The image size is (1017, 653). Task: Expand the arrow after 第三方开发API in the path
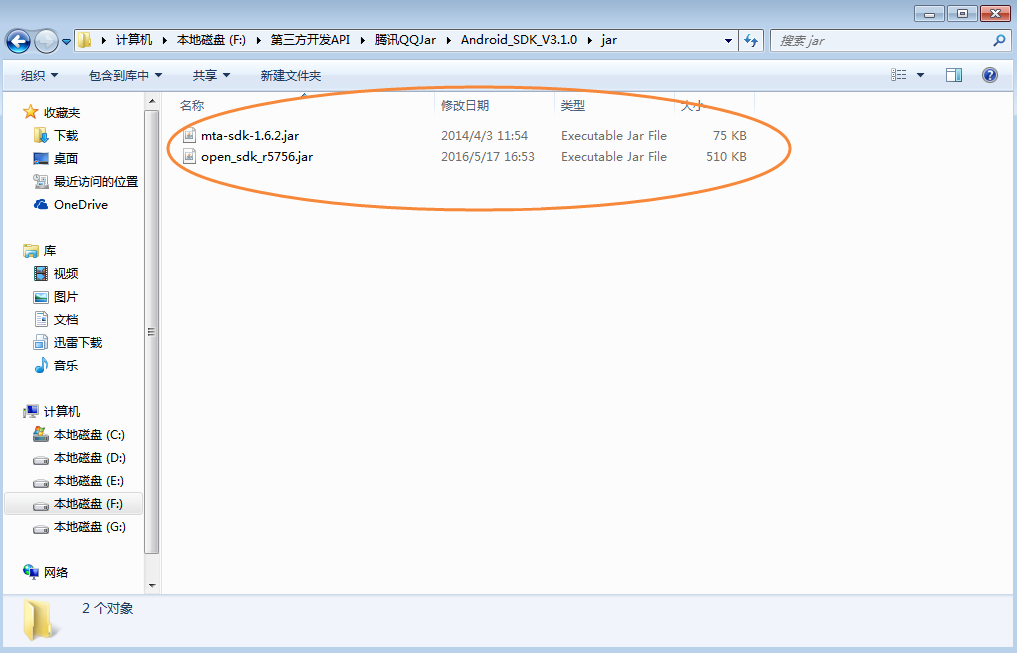point(363,40)
